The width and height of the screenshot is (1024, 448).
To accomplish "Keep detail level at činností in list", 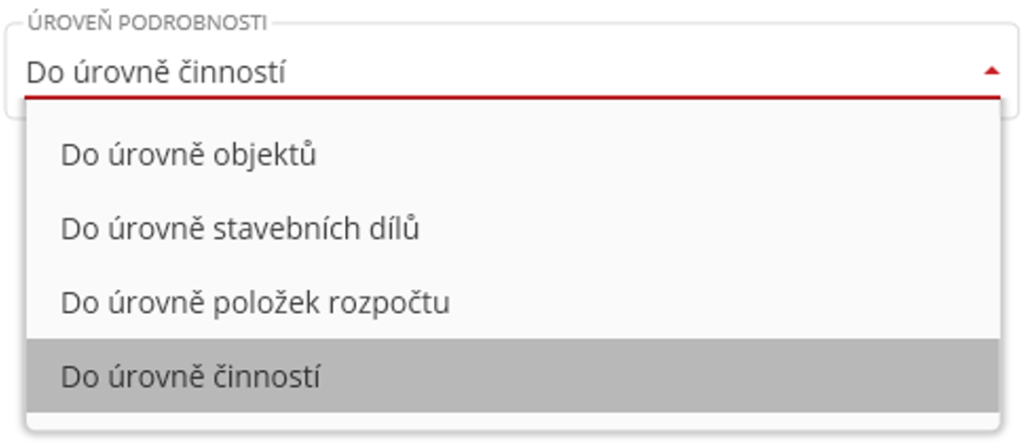I will click(190, 377).
